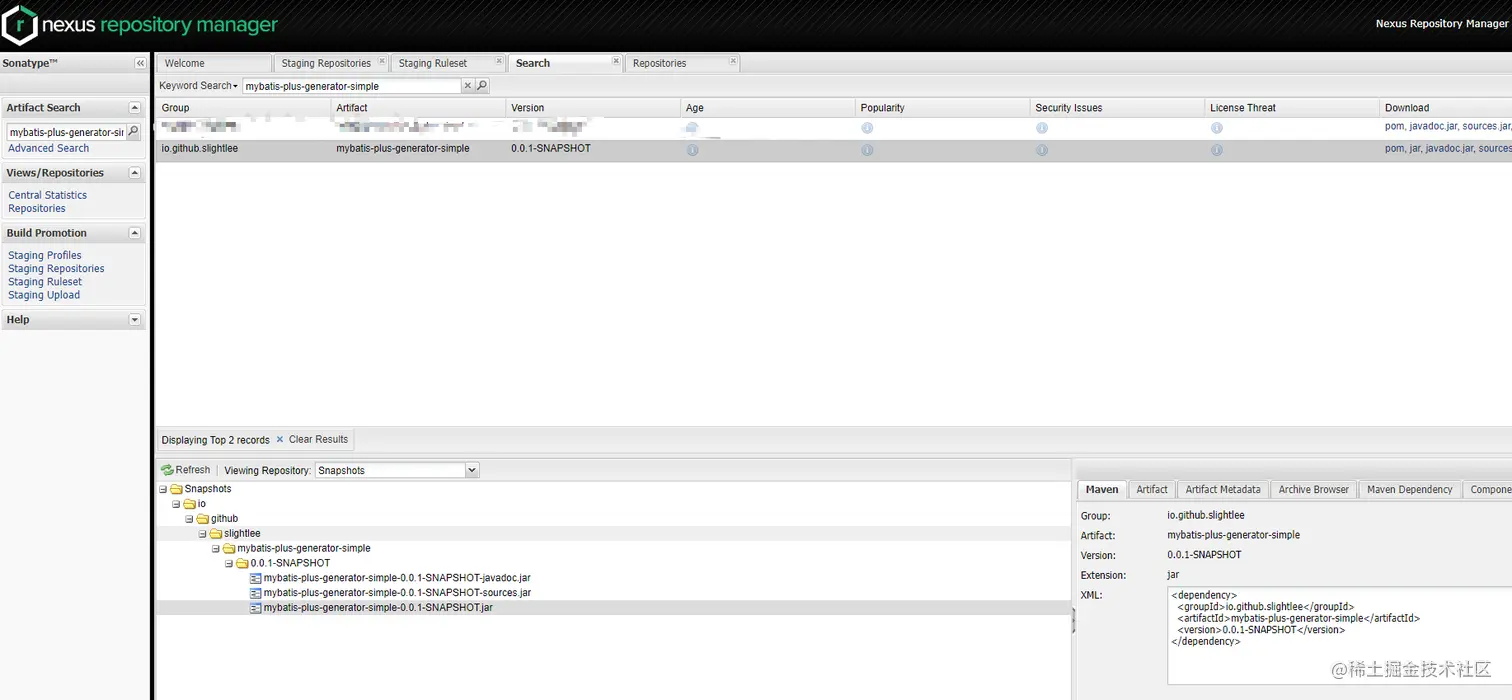This screenshot has width=1512, height=700.
Task: Click the Popularity info icon in the io.github.slightlee row
Action: [867, 150]
